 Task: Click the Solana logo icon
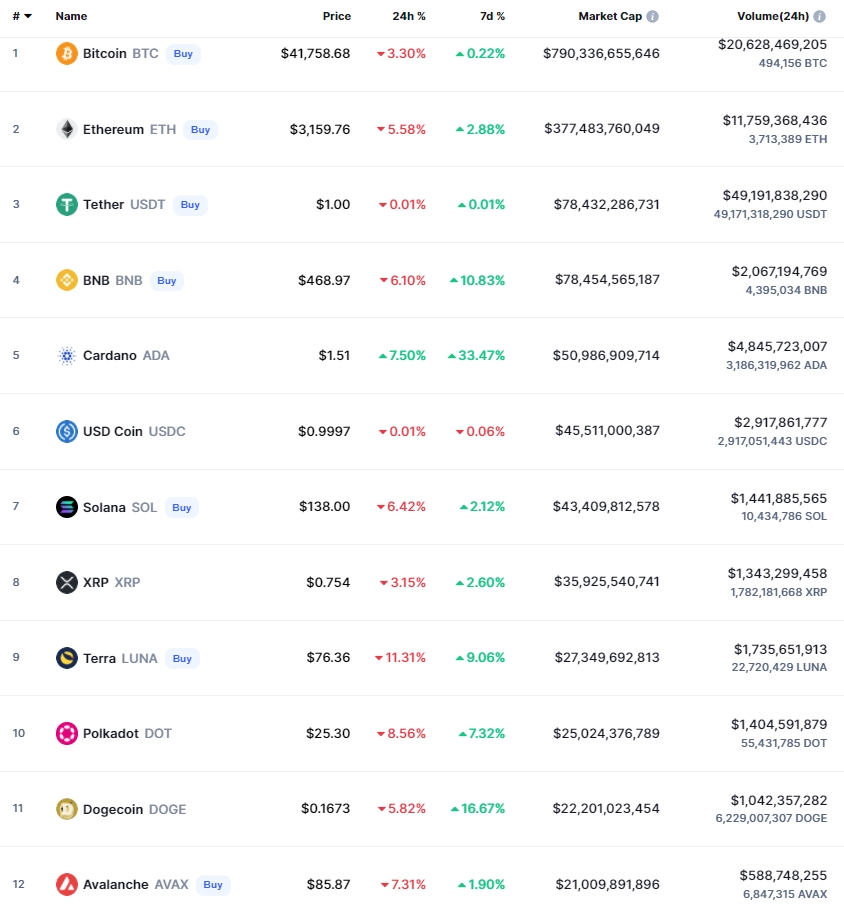[66, 507]
